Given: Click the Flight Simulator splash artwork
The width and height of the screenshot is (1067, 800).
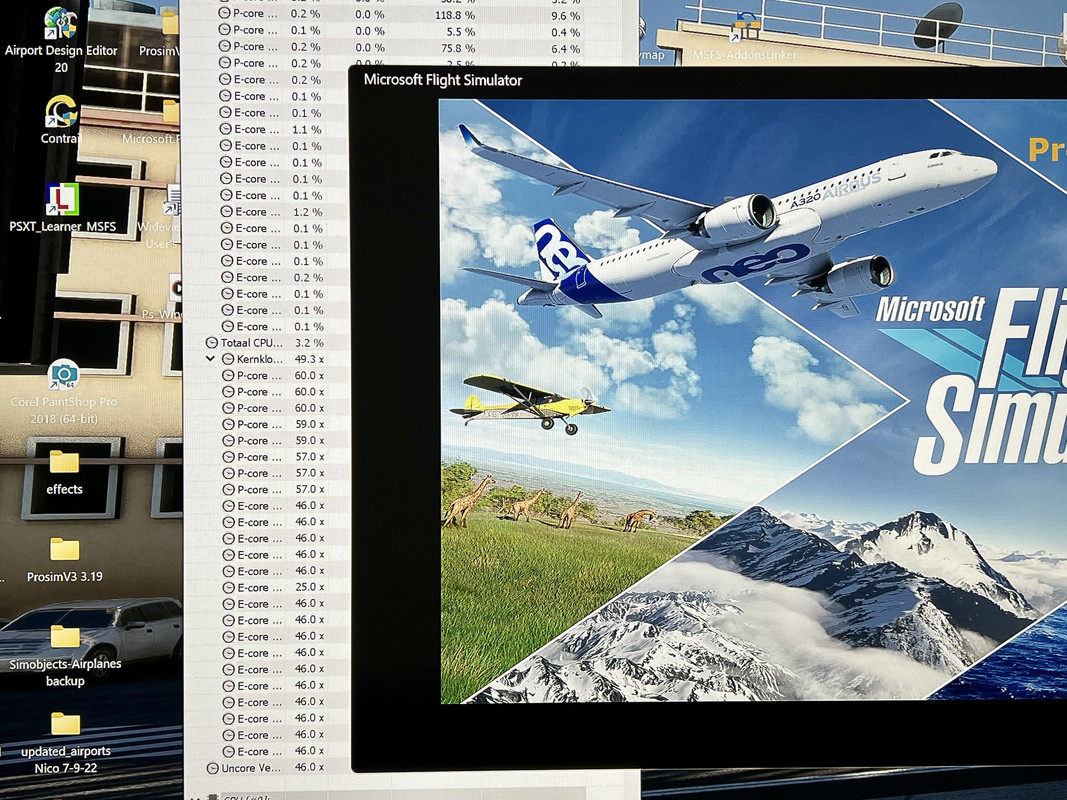Looking at the screenshot, I should 753,401.
